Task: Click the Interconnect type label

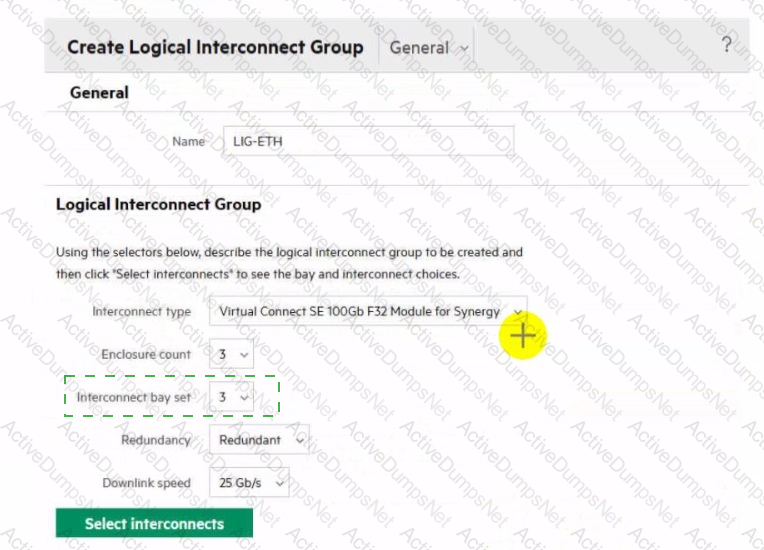Action: point(141,312)
